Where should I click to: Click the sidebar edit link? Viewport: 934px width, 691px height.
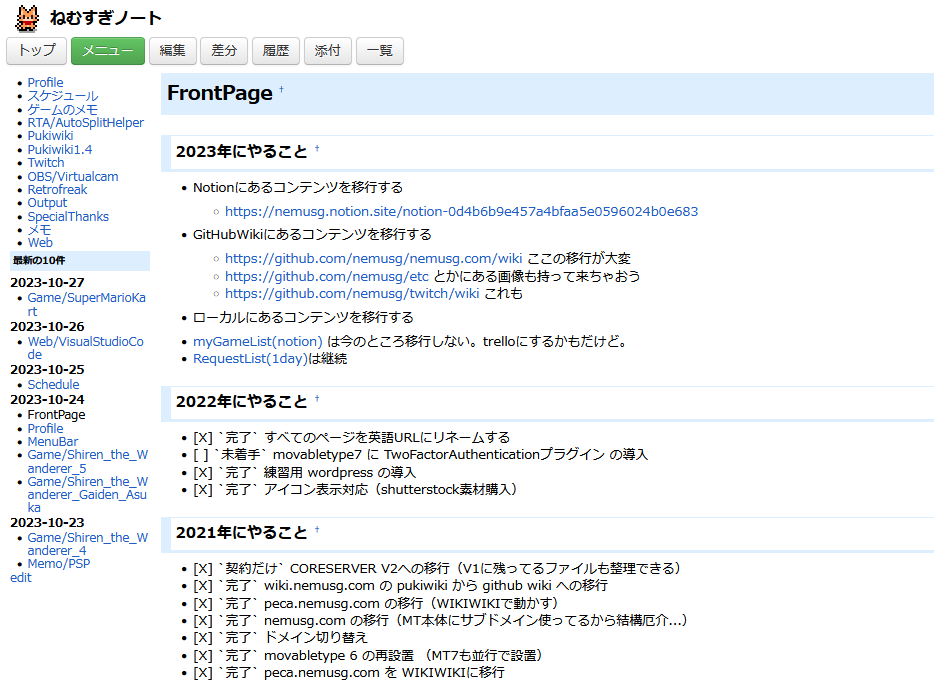(x=20, y=577)
